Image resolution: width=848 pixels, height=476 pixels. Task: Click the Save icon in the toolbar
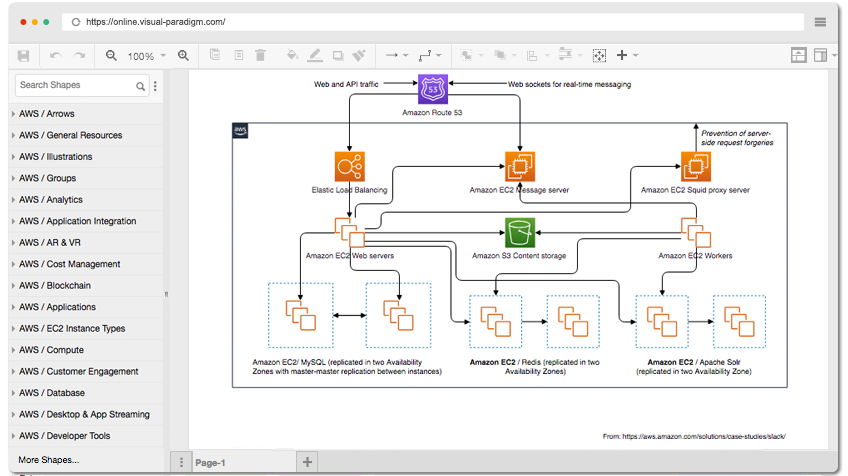23,56
